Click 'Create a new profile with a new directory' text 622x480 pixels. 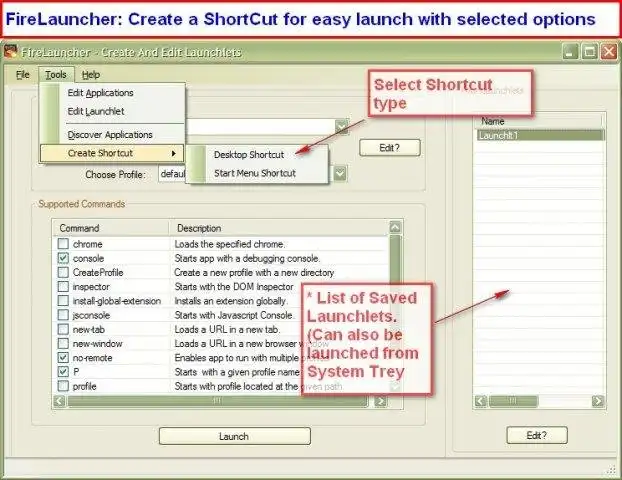pos(254,273)
